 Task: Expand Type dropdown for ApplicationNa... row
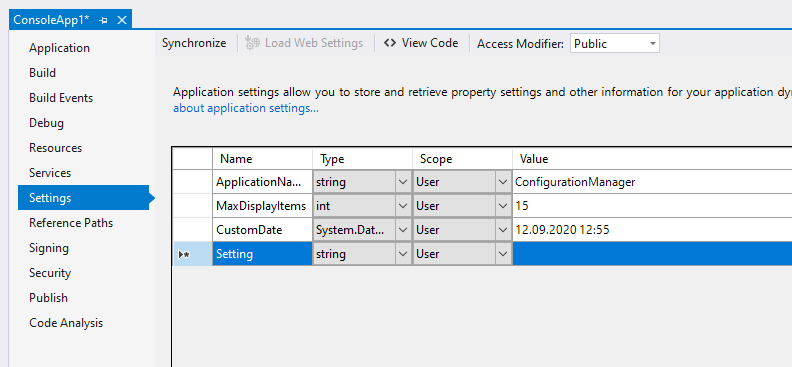pos(403,182)
